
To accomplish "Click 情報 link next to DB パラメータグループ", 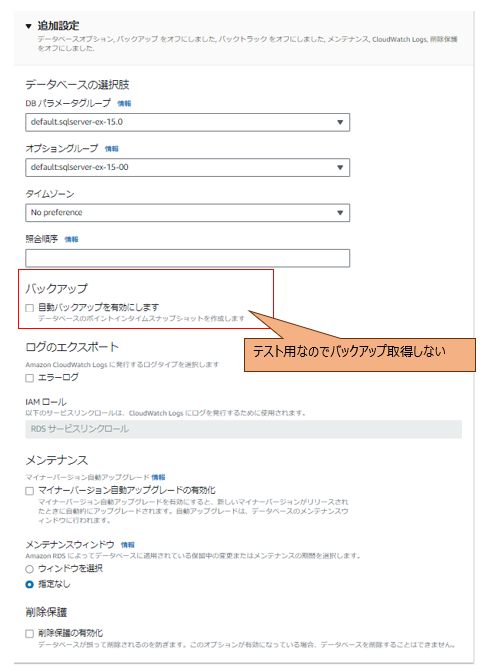I will click(124, 103).
